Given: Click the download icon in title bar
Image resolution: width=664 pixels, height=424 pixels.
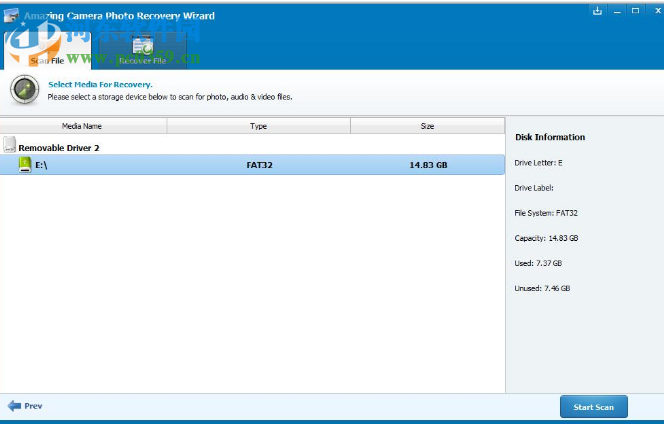Looking at the screenshot, I should pyautogui.click(x=597, y=11).
